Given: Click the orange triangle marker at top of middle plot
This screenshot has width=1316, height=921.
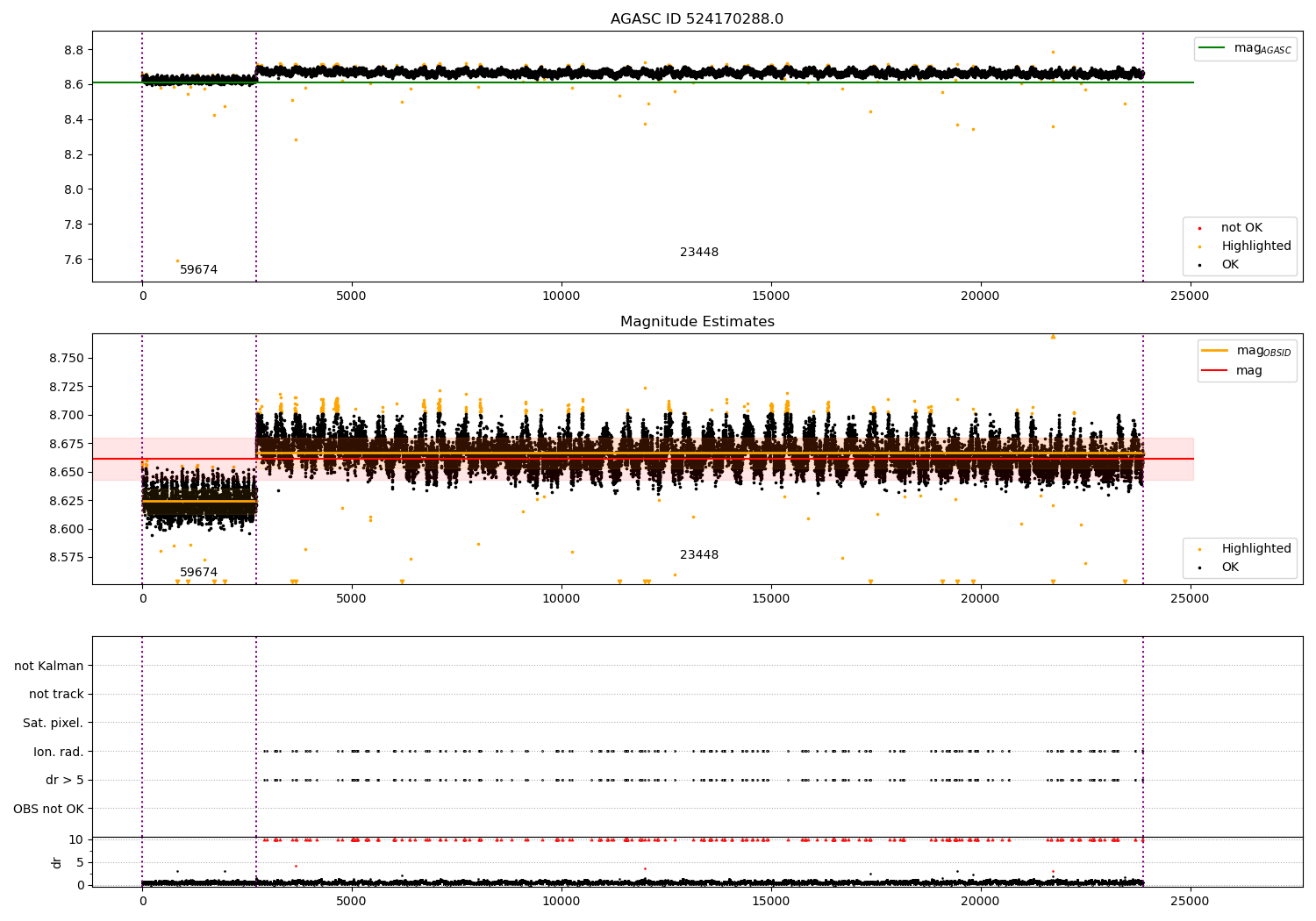Looking at the screenshot, I should tap(1053, 337).
